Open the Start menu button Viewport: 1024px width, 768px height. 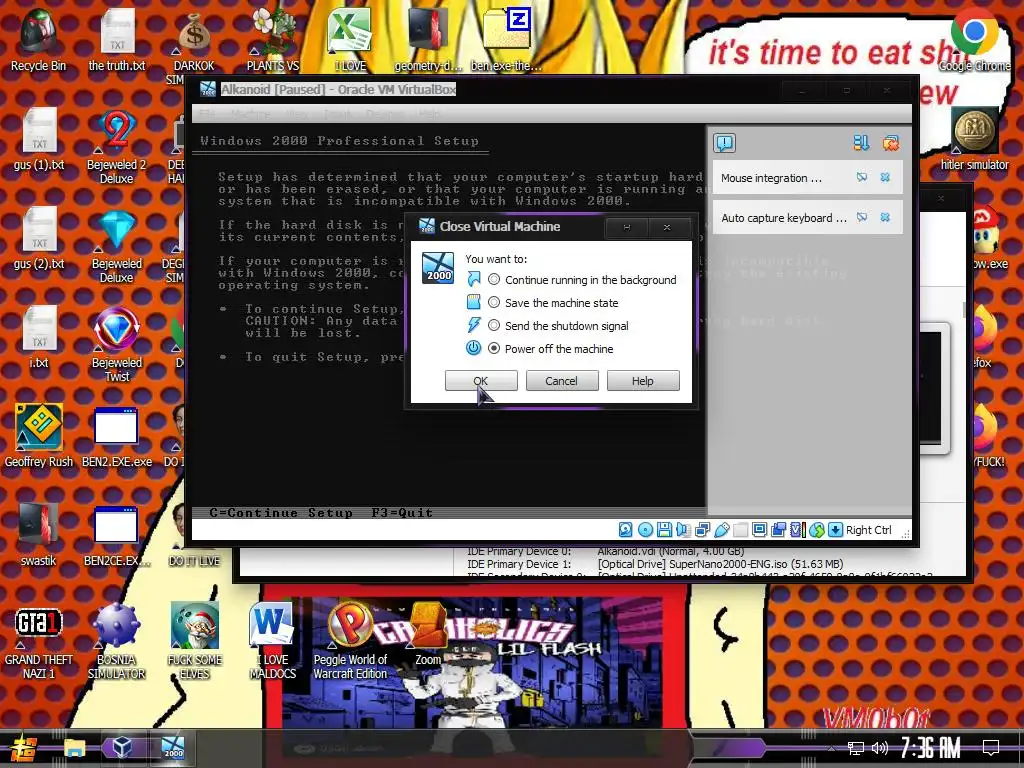24,748
